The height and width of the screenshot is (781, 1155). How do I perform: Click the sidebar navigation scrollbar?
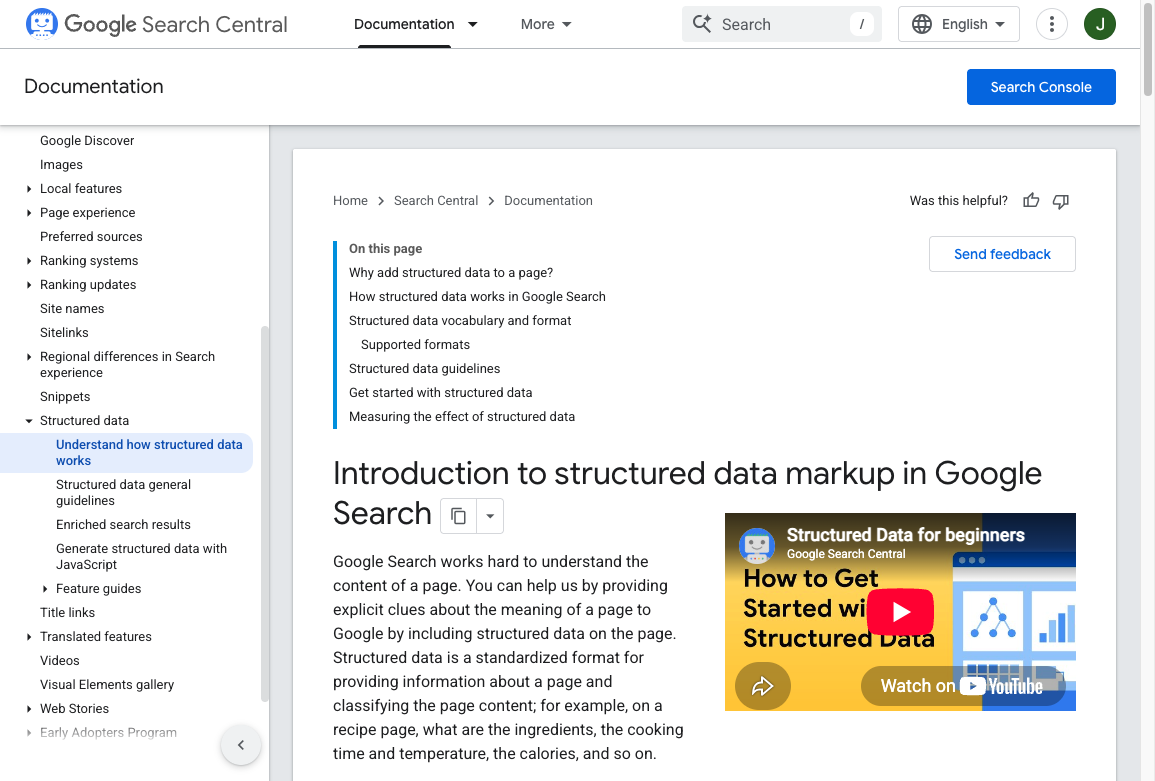click(264, 514)
